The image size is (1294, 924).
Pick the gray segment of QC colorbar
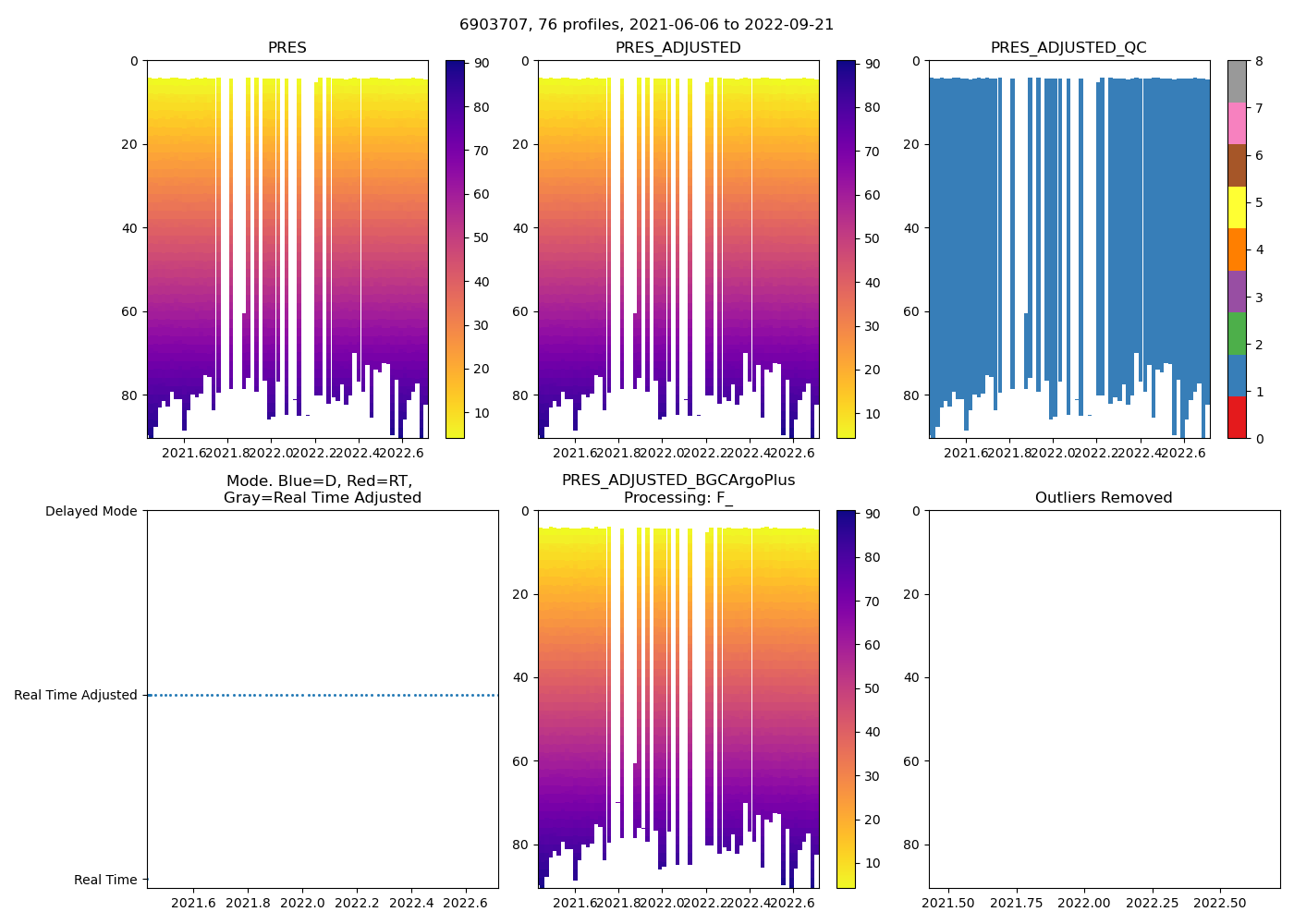(1237, 81)
